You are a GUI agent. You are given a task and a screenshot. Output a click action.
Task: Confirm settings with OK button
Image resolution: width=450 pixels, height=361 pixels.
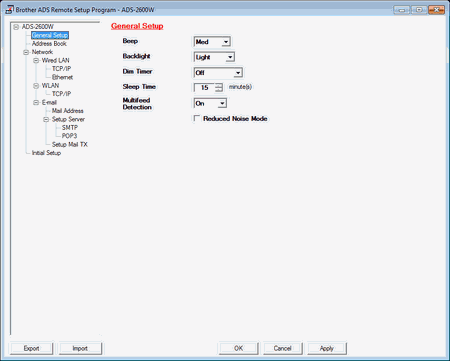(238, 348)
